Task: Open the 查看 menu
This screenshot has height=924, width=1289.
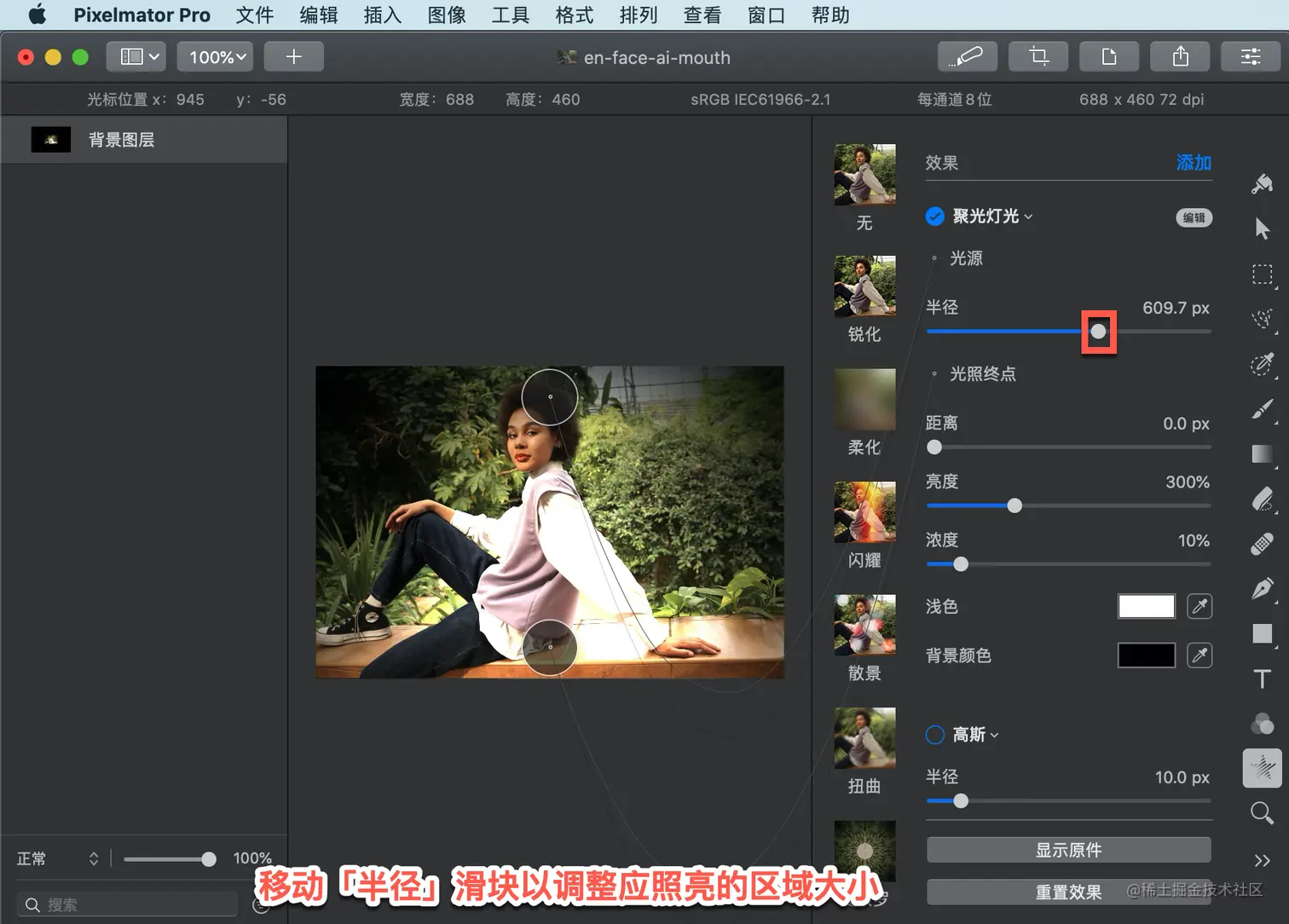Action: click(702, 14)
